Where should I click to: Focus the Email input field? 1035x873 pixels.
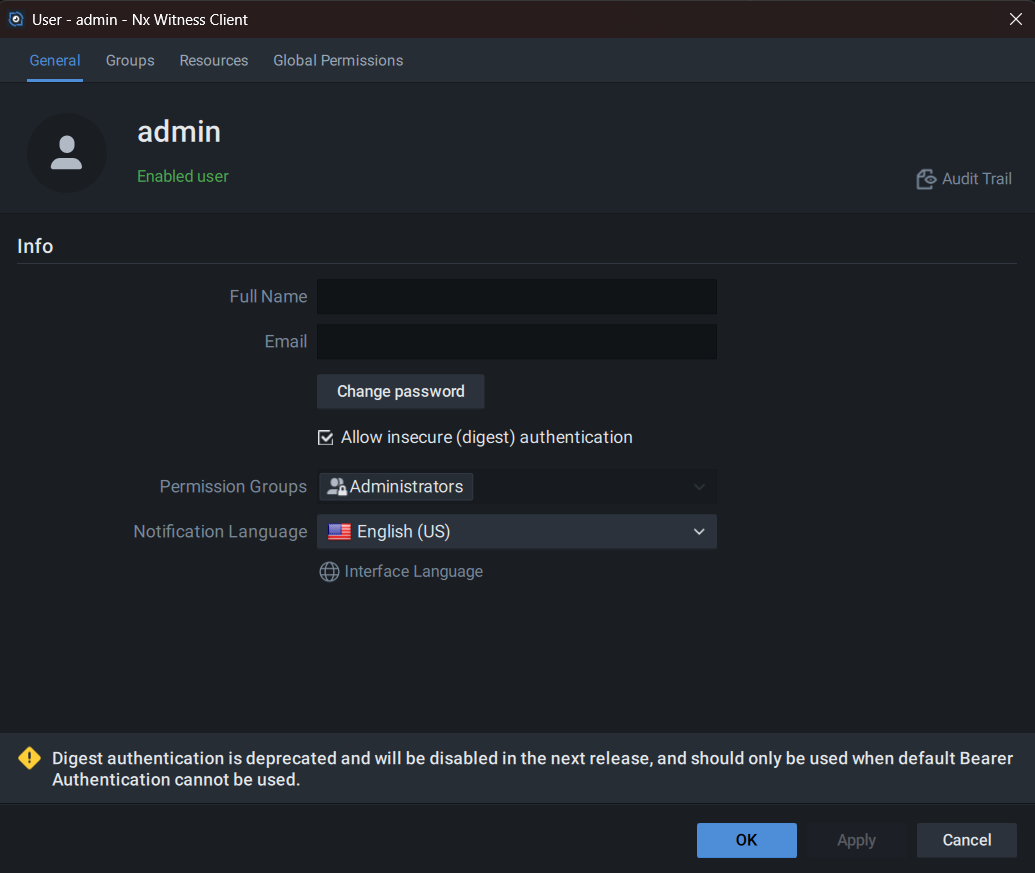(x=517, y=341)
